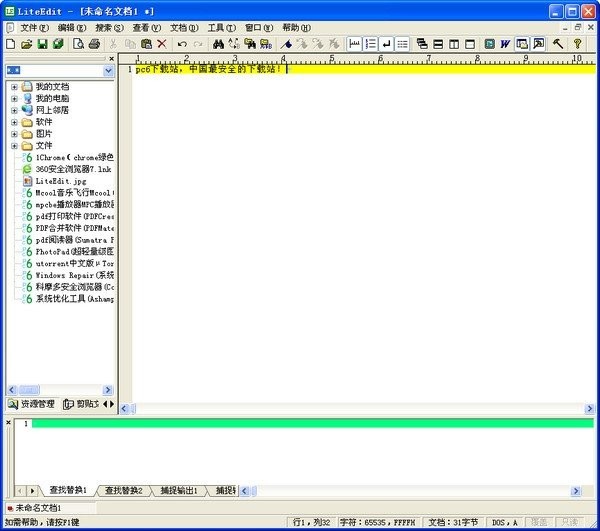Click the maximize child window toolbar icon
This screenshot has height=531, width=600.
[470, 44]
